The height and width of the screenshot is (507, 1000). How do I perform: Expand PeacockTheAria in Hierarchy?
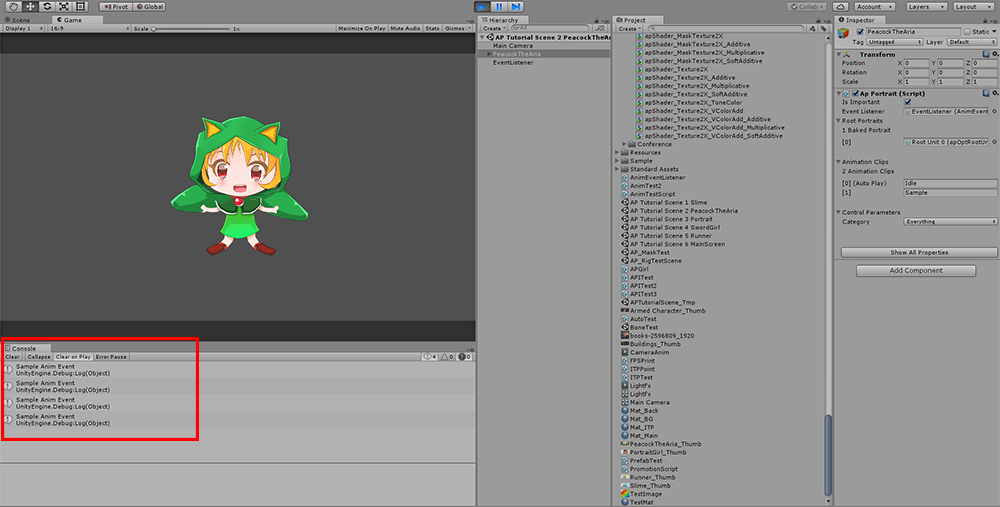489,54
